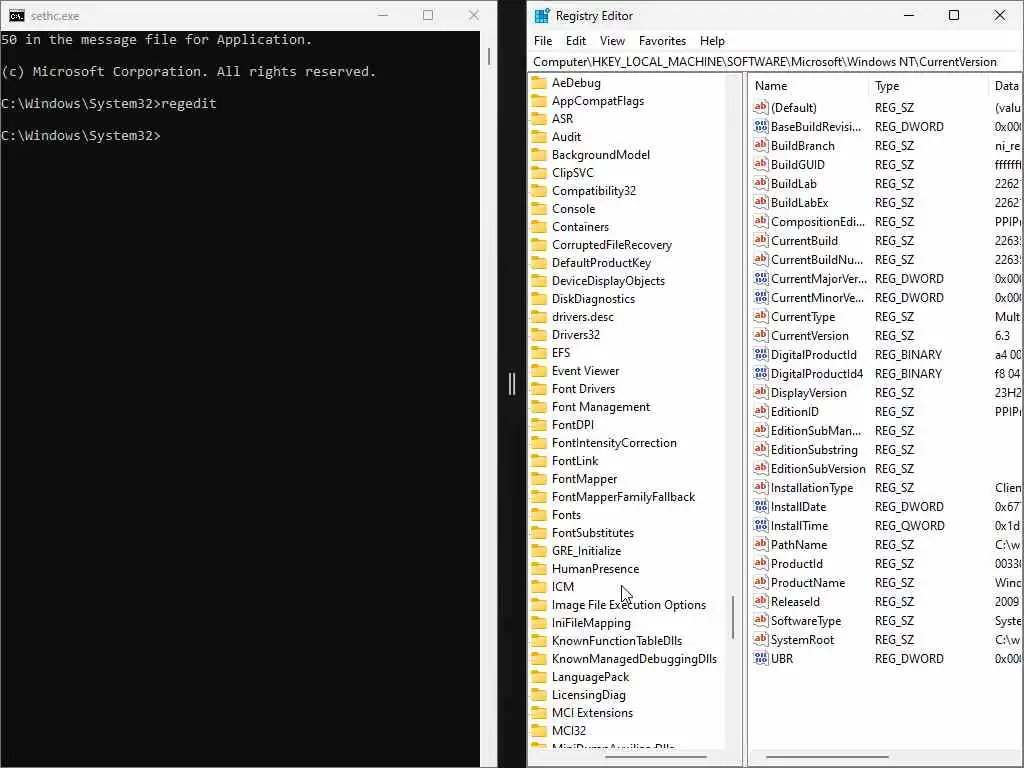Click the tree pane vertical scrollbar thumb
The height and width of the screenshot is (768, 1024).
pyautogui.click(x=733, y=616)
